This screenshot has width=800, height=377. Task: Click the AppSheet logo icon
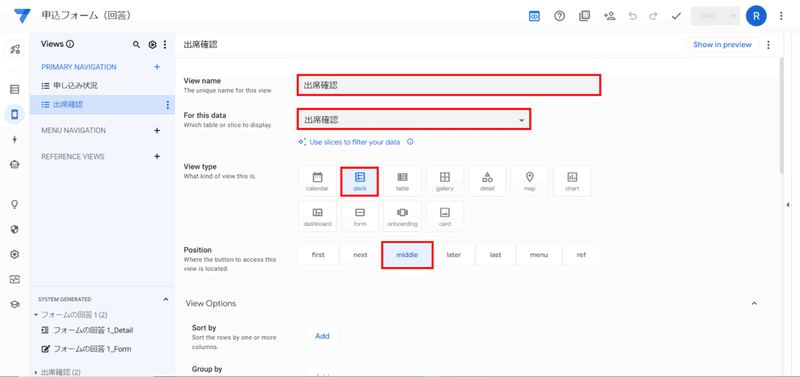pyautogui.click(x=21, y=16)
